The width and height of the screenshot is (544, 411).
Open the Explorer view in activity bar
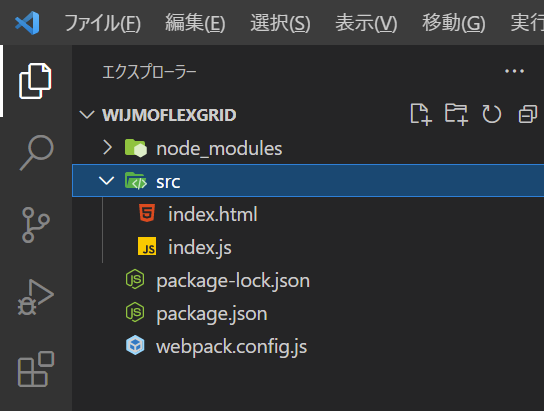pyautogui.click(x=35, y=81)
